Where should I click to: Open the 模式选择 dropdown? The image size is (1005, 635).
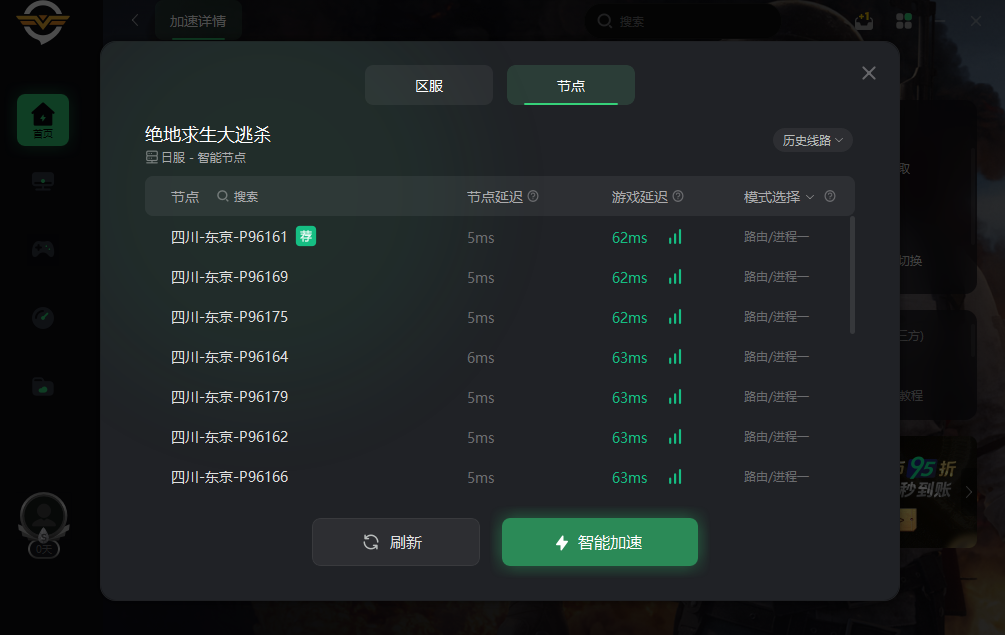click(779, 197)
